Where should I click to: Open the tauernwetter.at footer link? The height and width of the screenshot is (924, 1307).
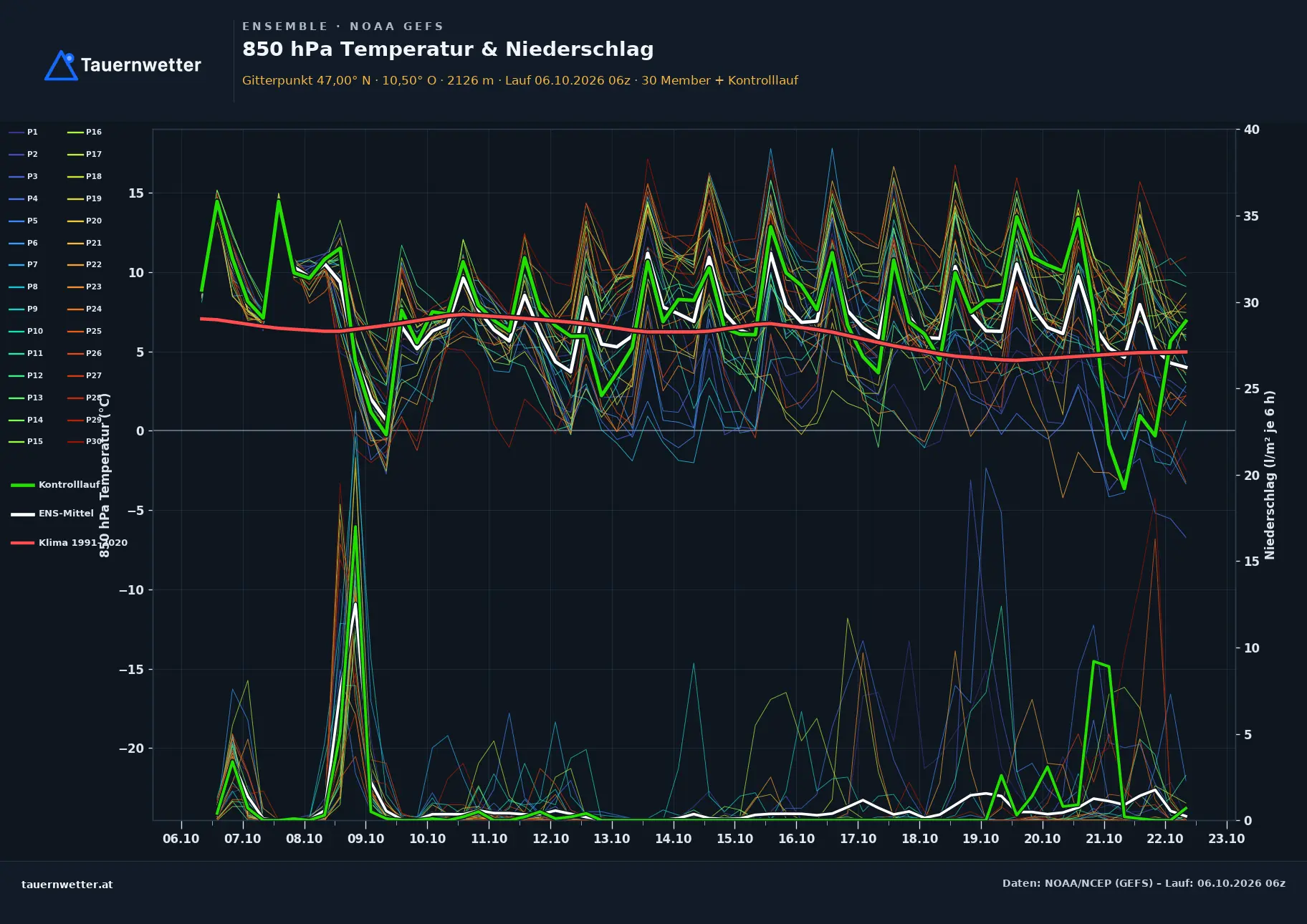pyautogui.click(x=67, y=885)
